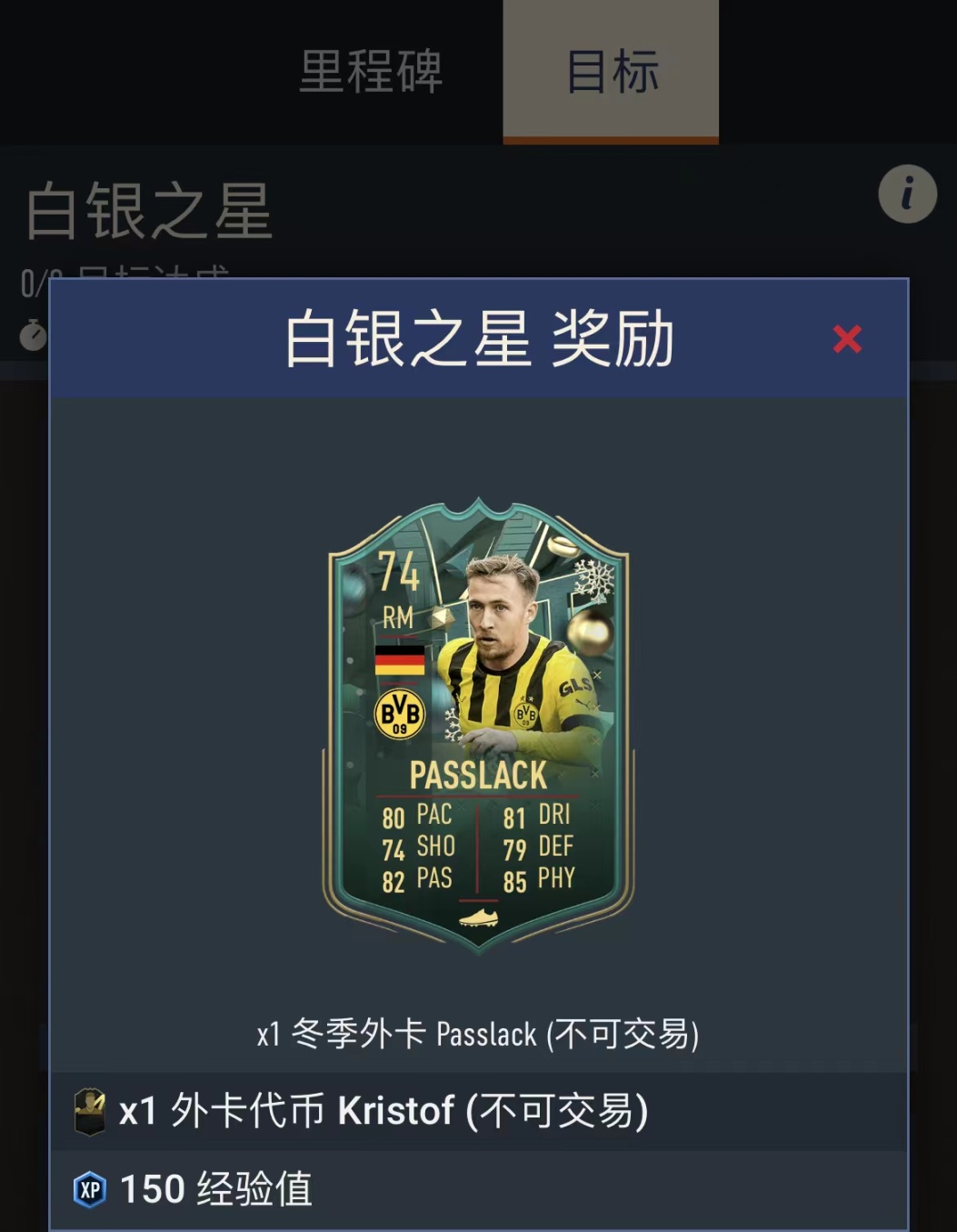Select the 150 经验值 reward row

(x=479, y=1189)
